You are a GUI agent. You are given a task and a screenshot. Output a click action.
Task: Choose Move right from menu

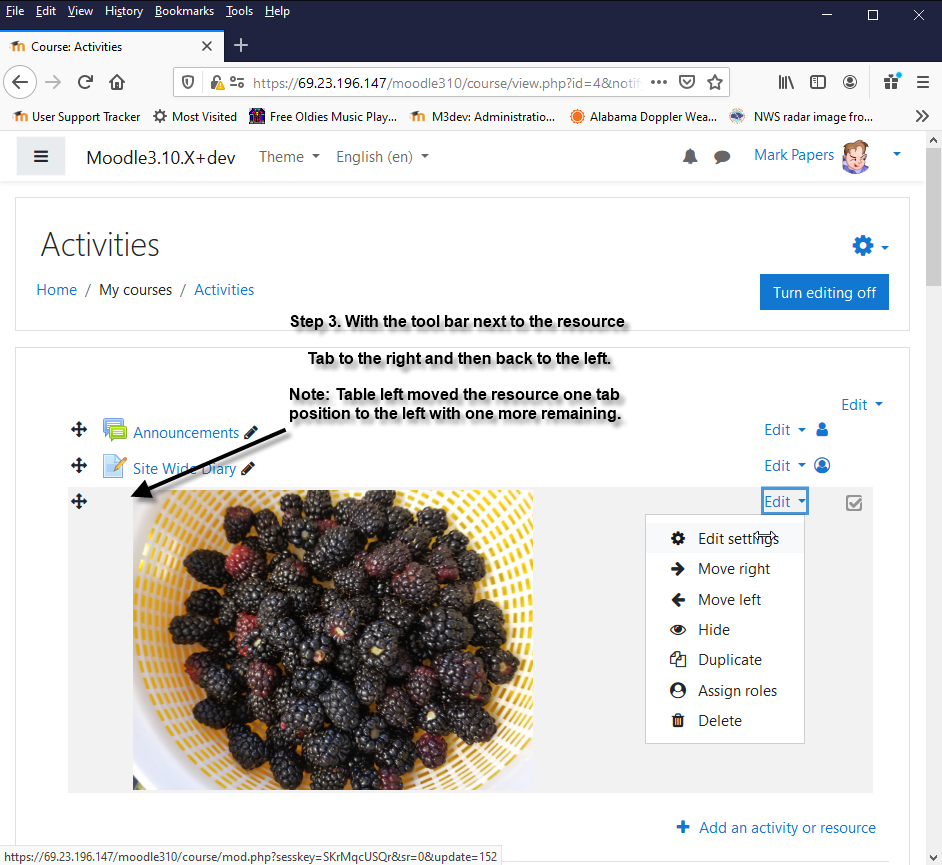(x=725, y=569)
